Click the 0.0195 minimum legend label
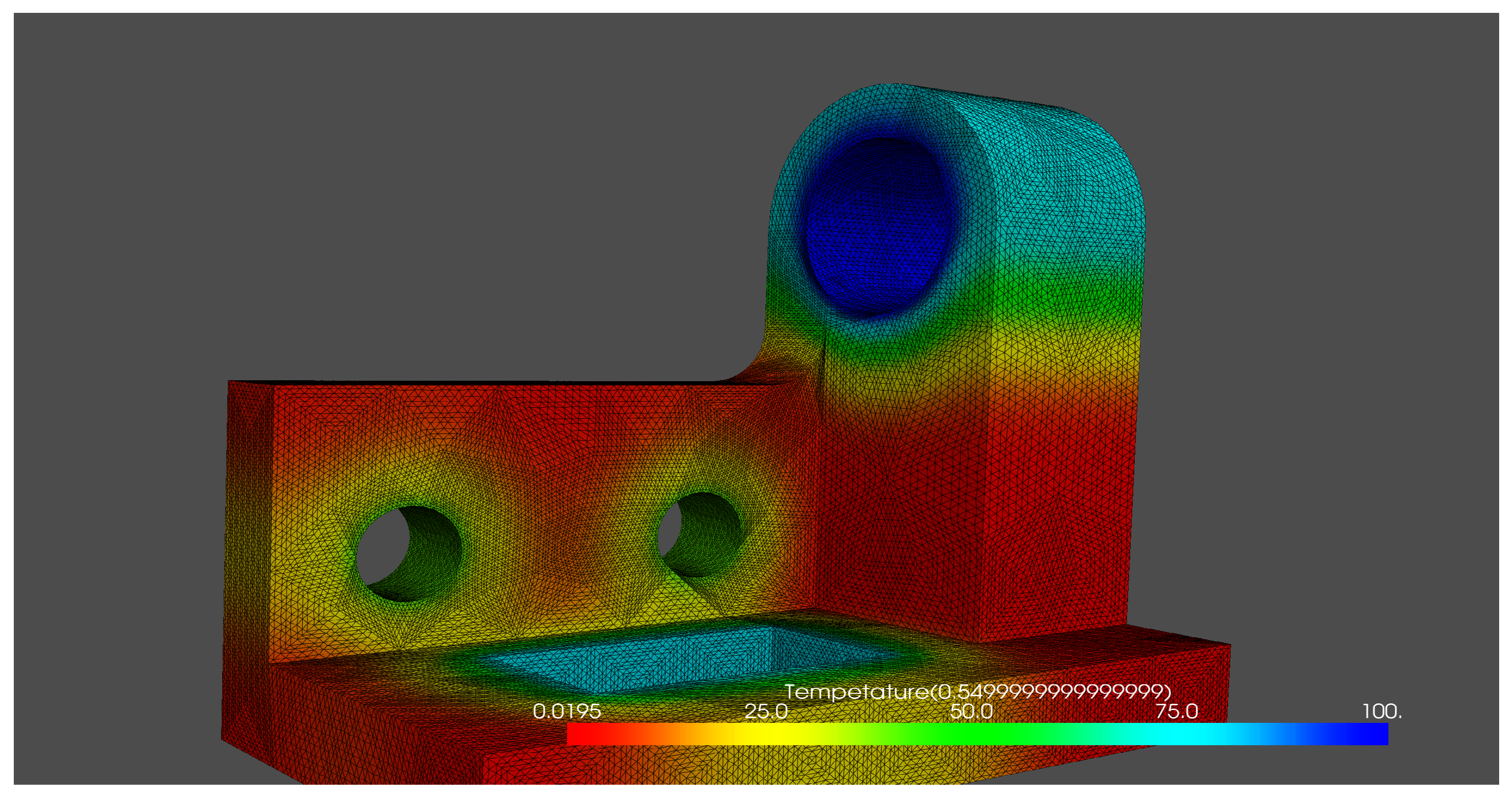 [567, 711]
